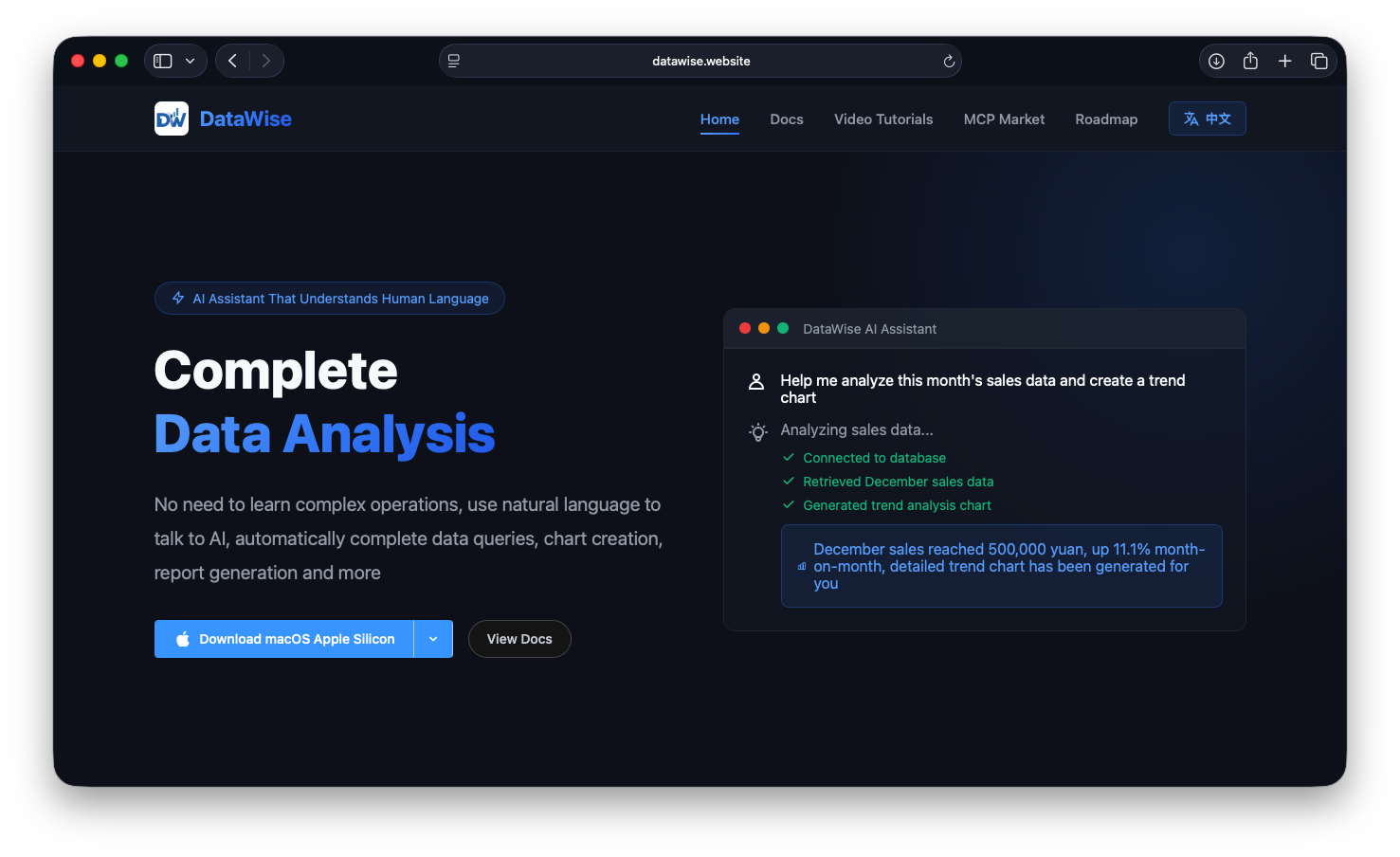Open the page settings icon in the address bar
The width and height of the screenshot is (1400, 857).
454,61
